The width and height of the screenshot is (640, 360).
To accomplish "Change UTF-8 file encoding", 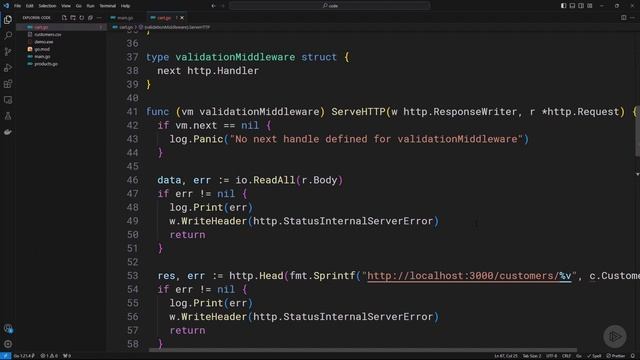I will (x=551, y=356).
